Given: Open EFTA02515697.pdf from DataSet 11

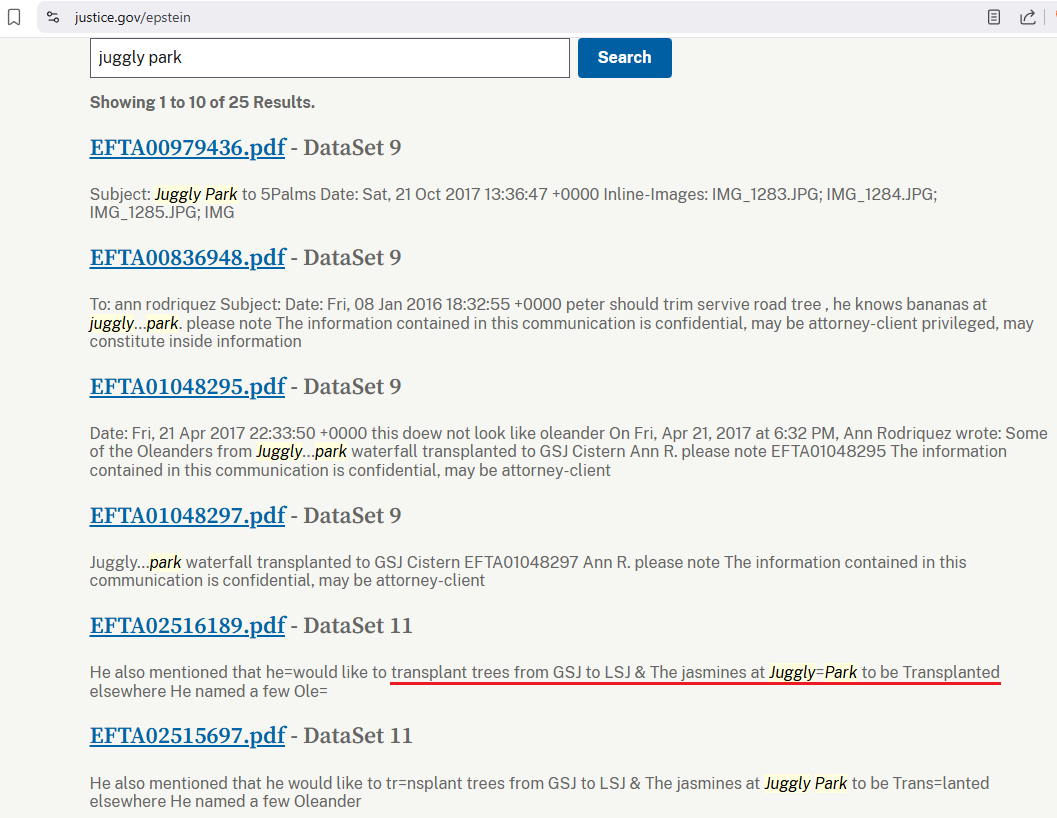Looking at the screenshot, I should (187, 736).
